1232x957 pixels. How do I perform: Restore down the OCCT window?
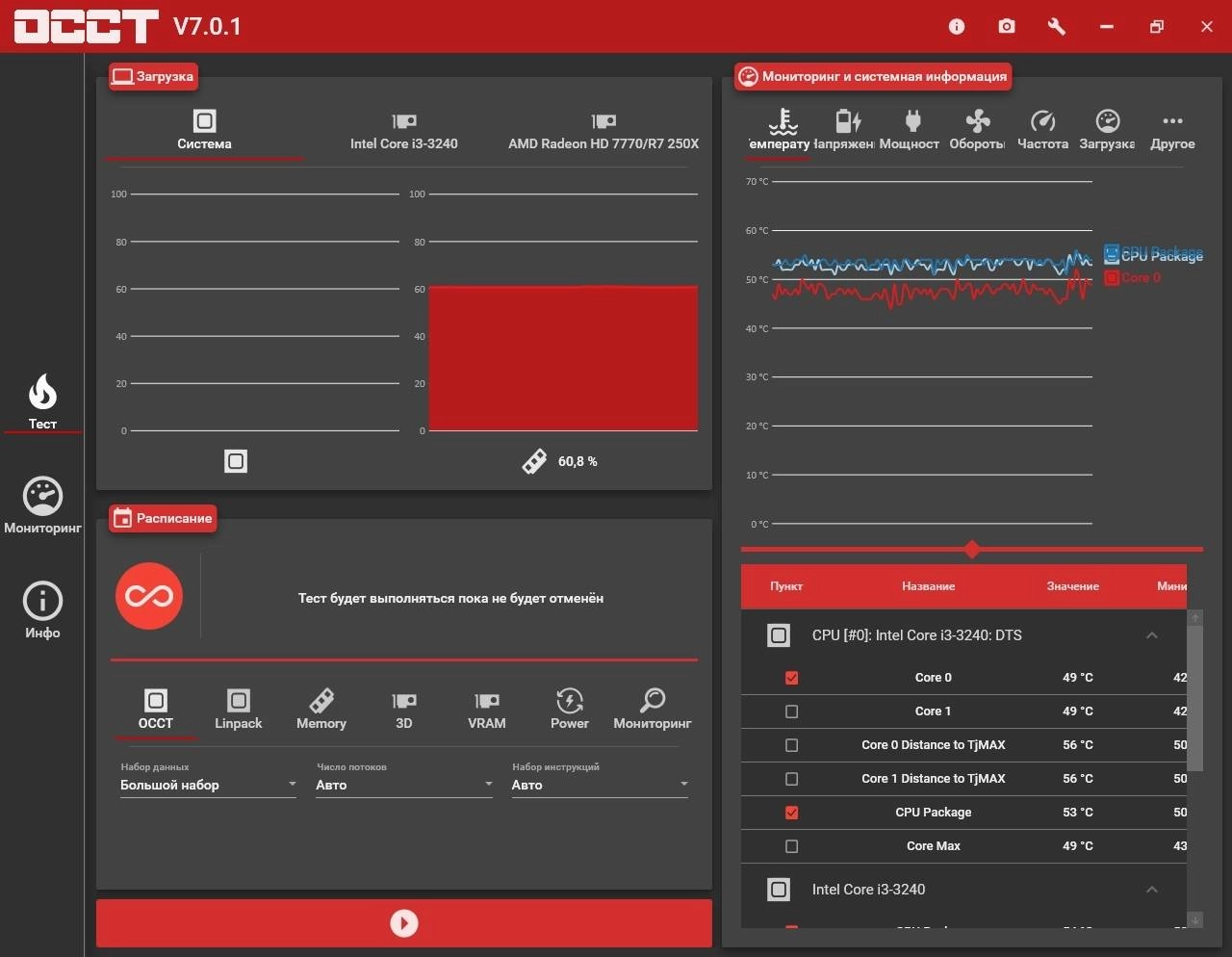(x=1157, y=27)
